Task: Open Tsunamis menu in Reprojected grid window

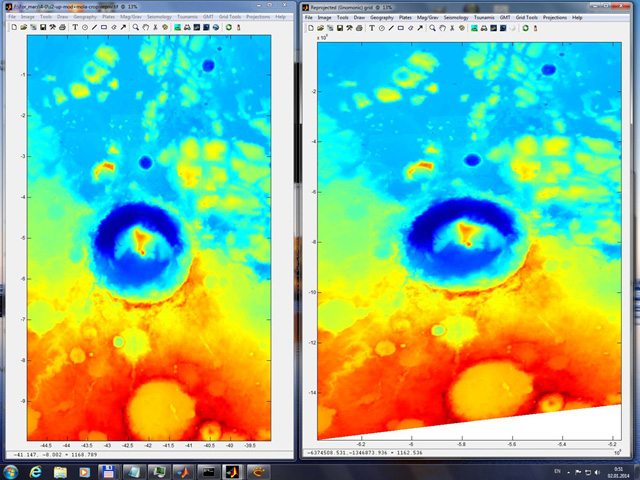Action: 484,18
